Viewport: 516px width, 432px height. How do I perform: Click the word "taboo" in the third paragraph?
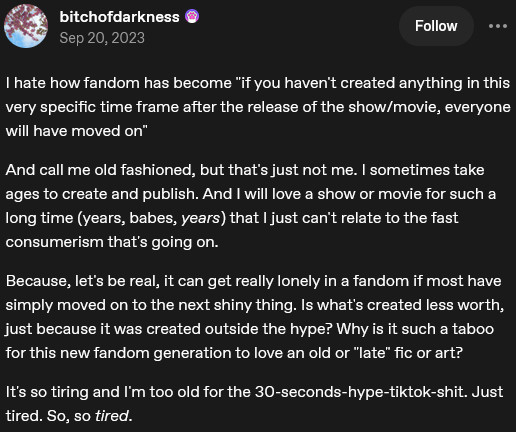pos(473,329)
